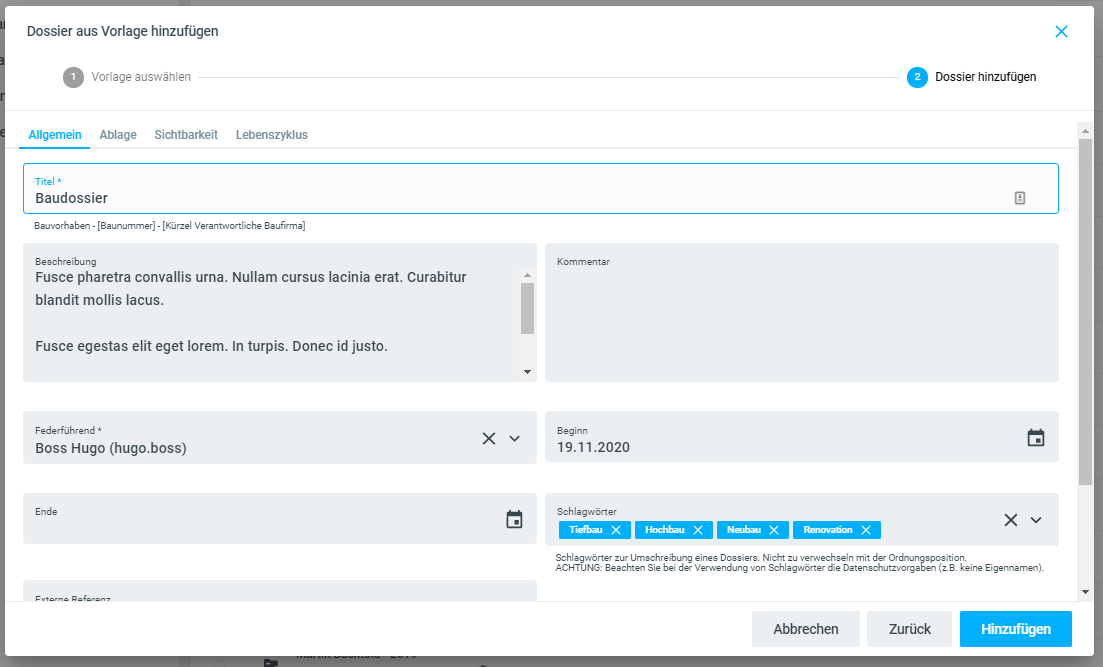Switch to the Ablage tab
Viewport: 1103px width, 667px height.
tap(118, 135)
